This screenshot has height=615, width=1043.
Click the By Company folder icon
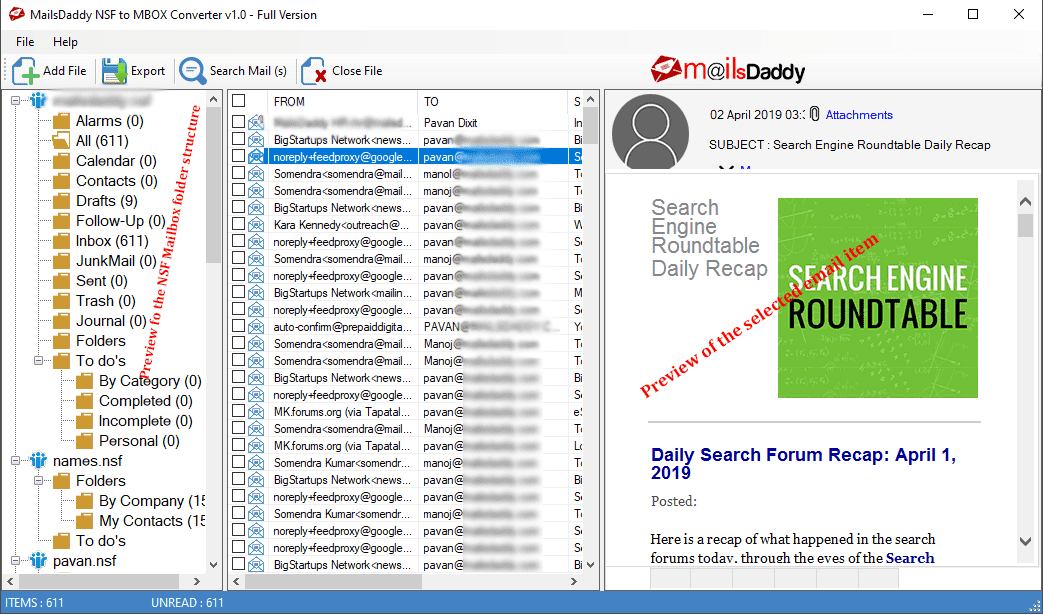(x=84, y=501)
